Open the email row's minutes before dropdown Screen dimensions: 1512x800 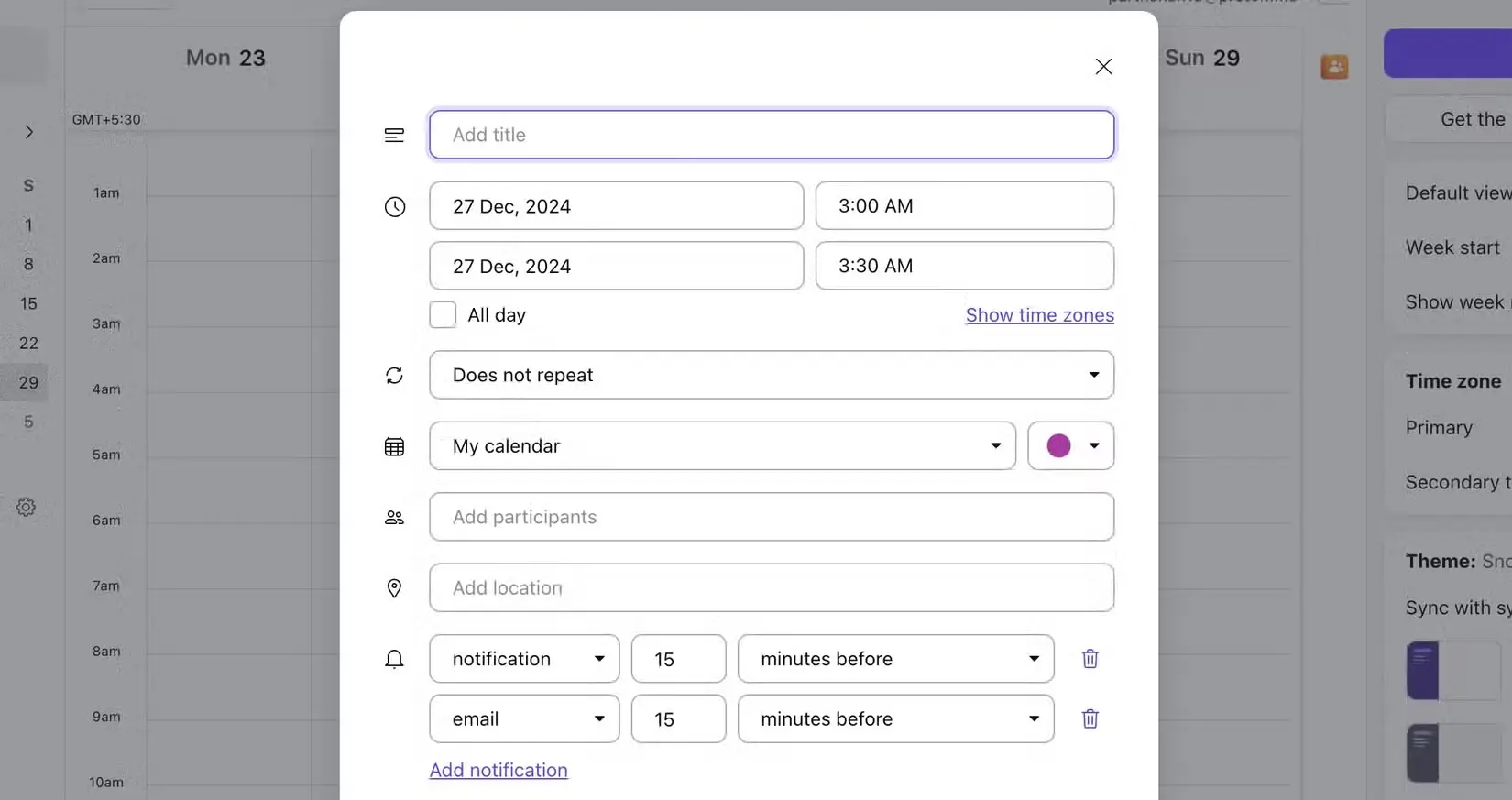click(895, 719)
